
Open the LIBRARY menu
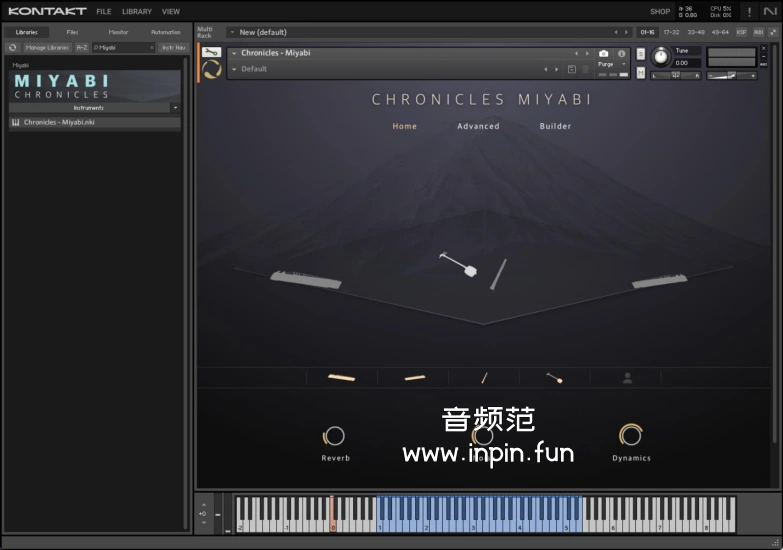coord(137,11)
